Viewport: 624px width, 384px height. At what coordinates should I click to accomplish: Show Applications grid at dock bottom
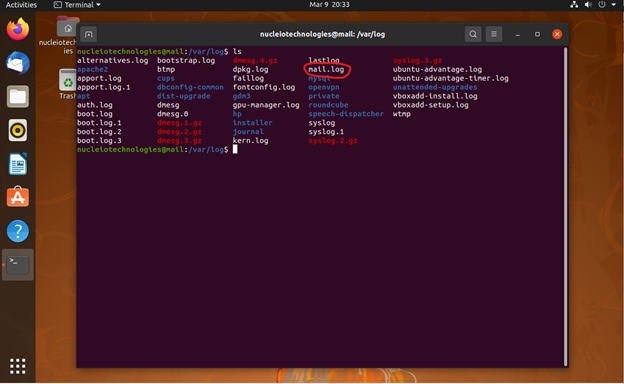tap(18, 366)
